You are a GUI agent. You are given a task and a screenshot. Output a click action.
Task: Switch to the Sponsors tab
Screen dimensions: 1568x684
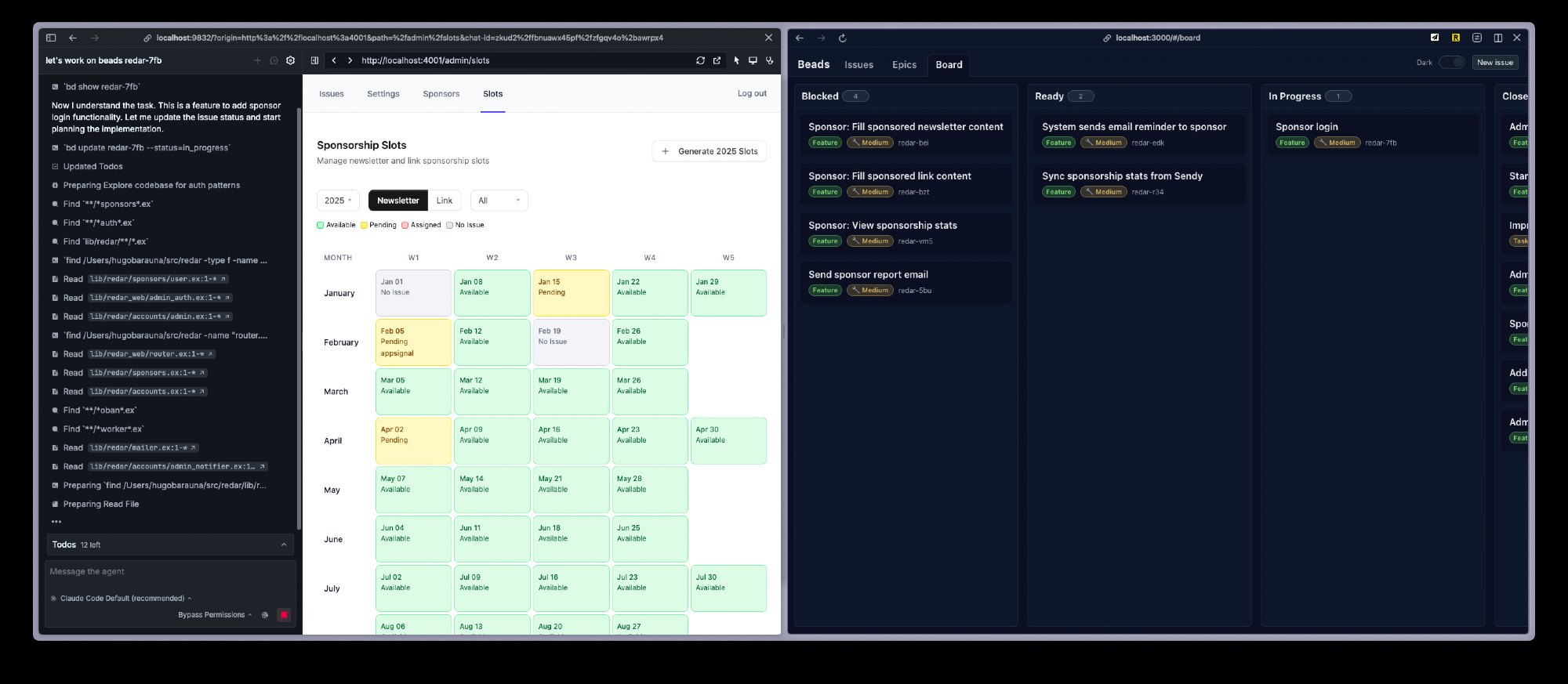coord(441,94)
